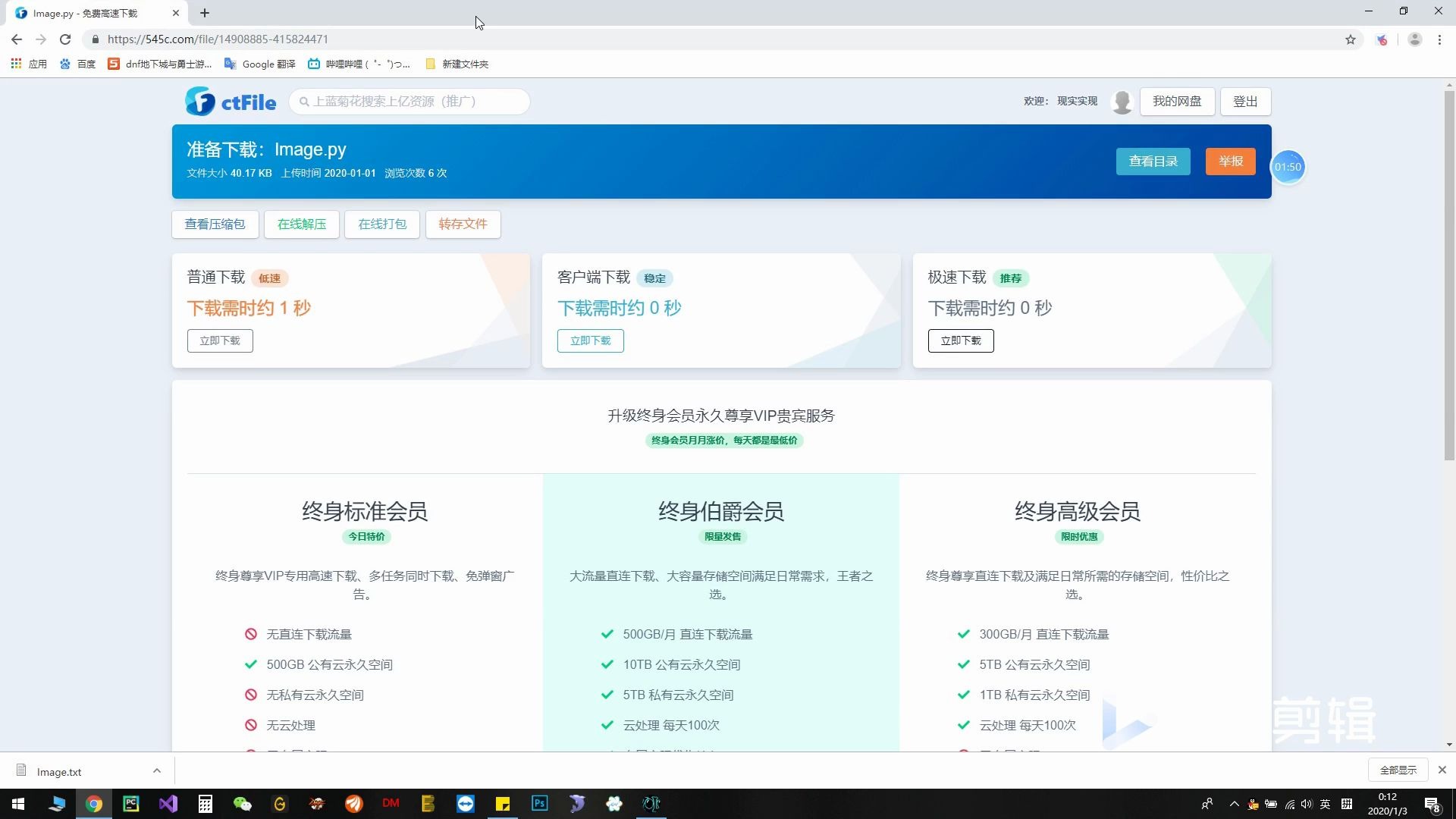1456x819 pixels.
Task: Click the page vertical scrollbar thumb
Action: [x=1449, y=275]
